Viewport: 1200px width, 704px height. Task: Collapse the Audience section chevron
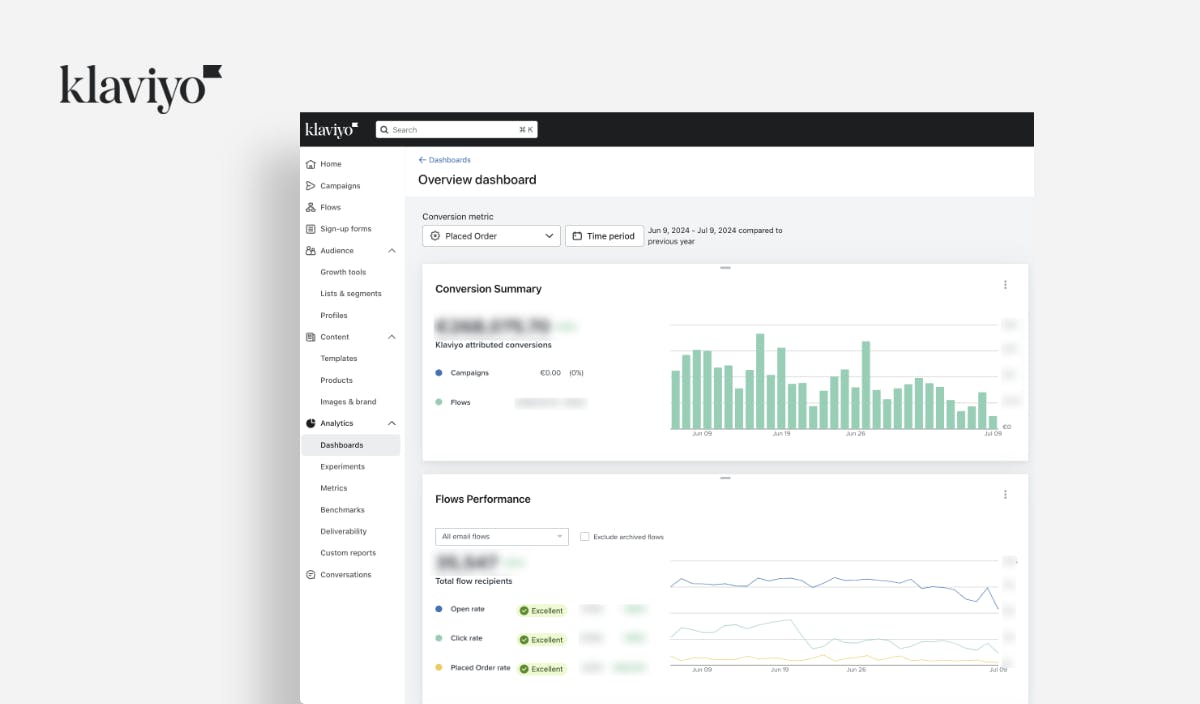[x=391, y=251]
